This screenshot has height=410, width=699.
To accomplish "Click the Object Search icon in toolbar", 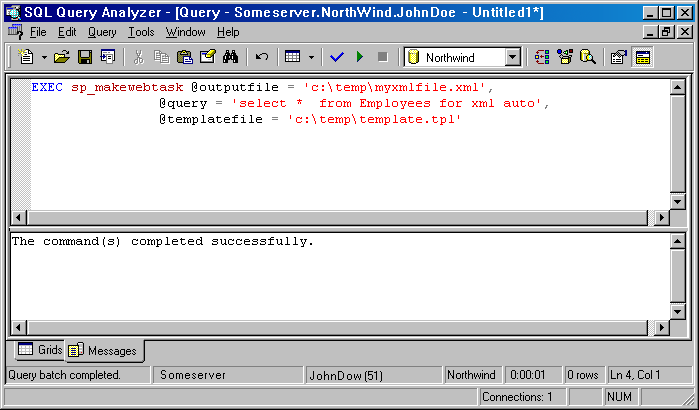I will pyautogui.click(x=588, y=58).
